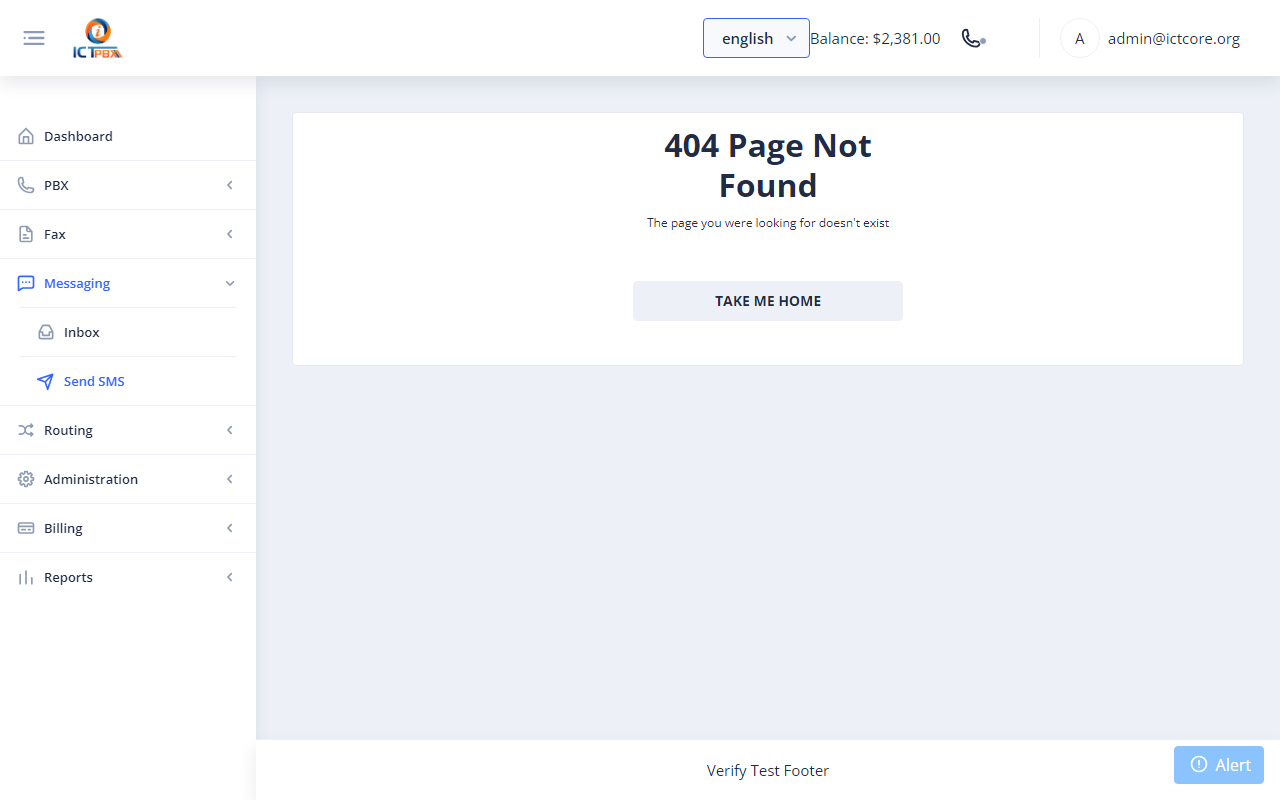Click the ICTPBX logo
This screenshot has height=800, width=1280.
(97, 39)
